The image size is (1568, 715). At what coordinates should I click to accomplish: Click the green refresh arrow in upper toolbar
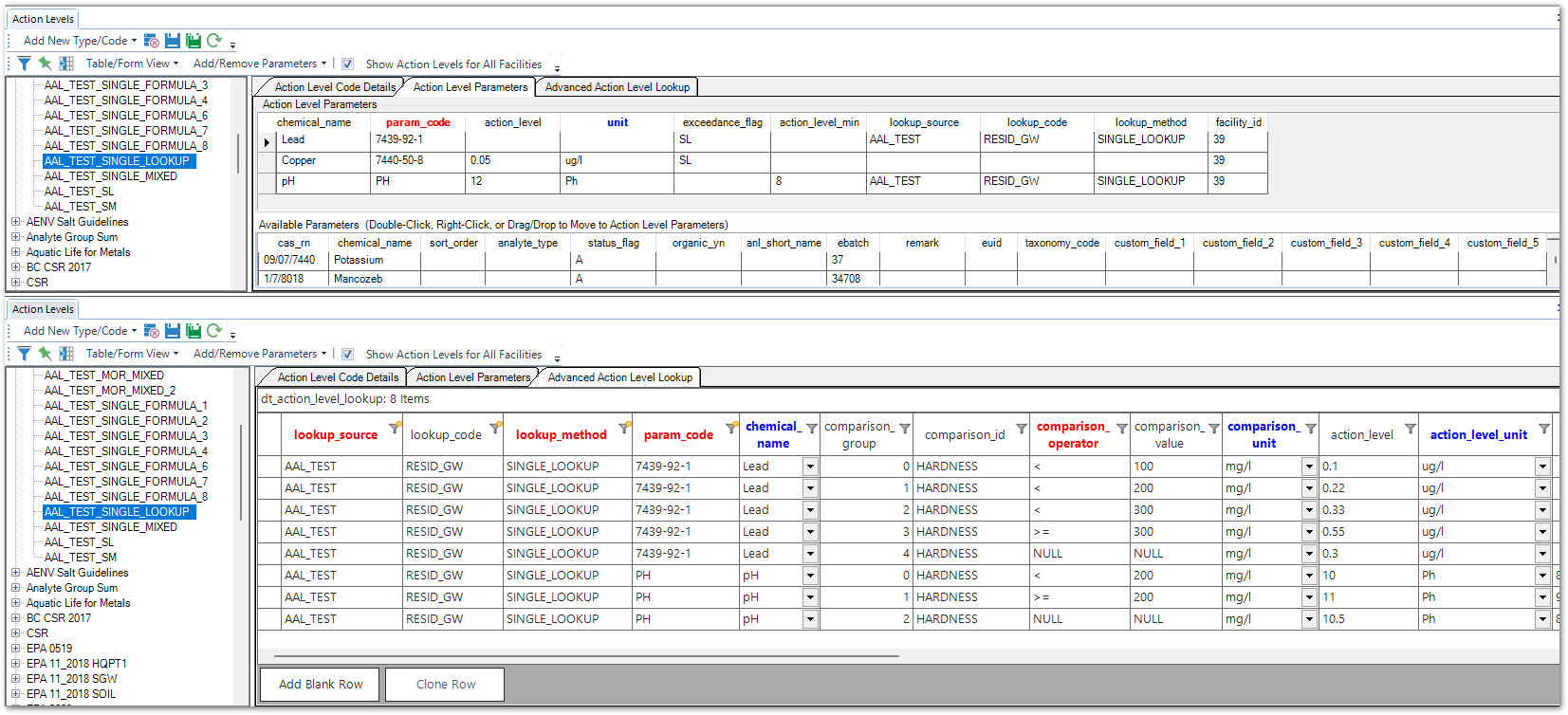click(214, 41)
